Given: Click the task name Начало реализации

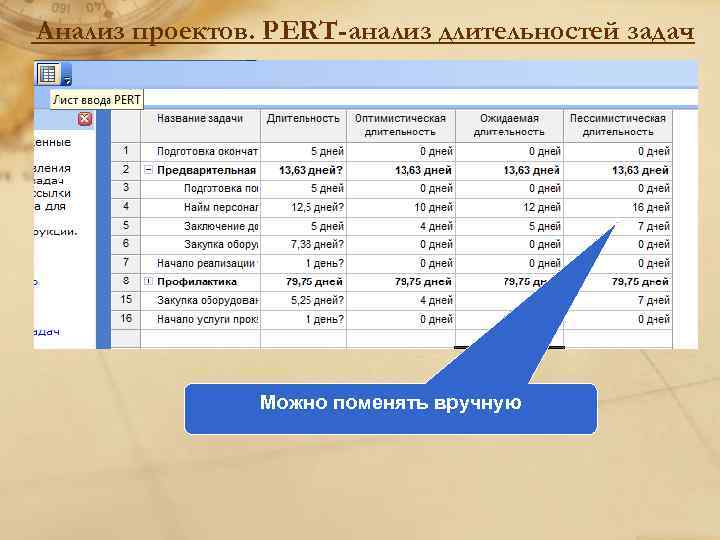Looking at the screenshot, I should 206,264.
